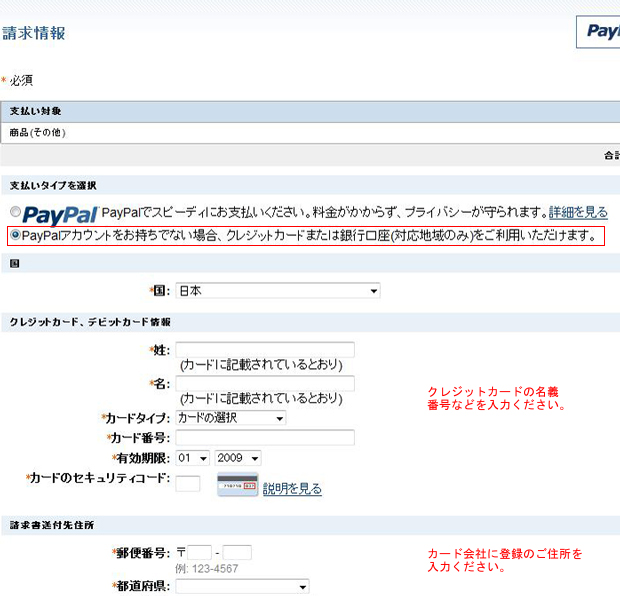Select the radio for paying without PayPal account
The image size is (620, 596).
[x=15, y=235]
